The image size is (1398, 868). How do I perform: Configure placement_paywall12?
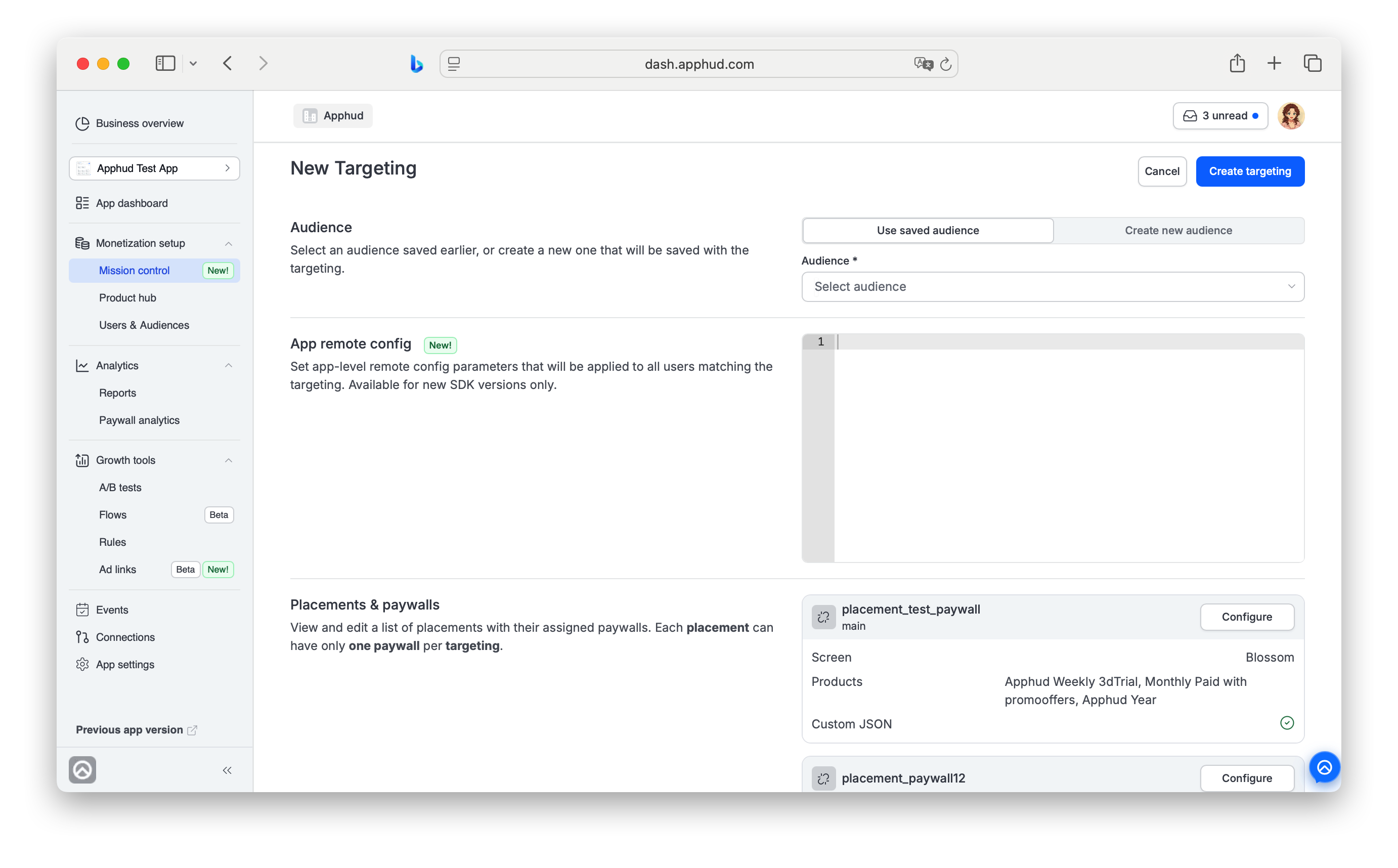(1247, 779)
